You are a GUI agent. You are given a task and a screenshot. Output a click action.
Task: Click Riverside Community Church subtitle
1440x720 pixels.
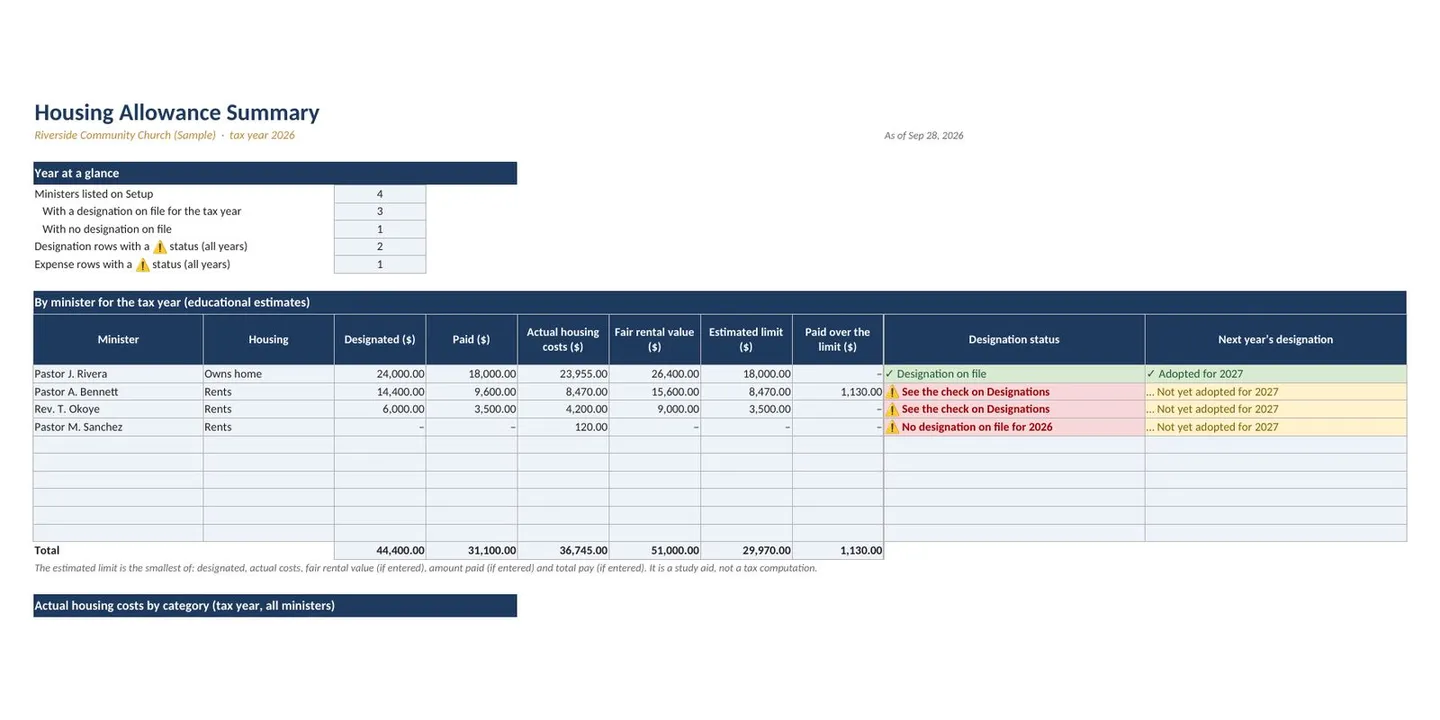tap(165, 136)
